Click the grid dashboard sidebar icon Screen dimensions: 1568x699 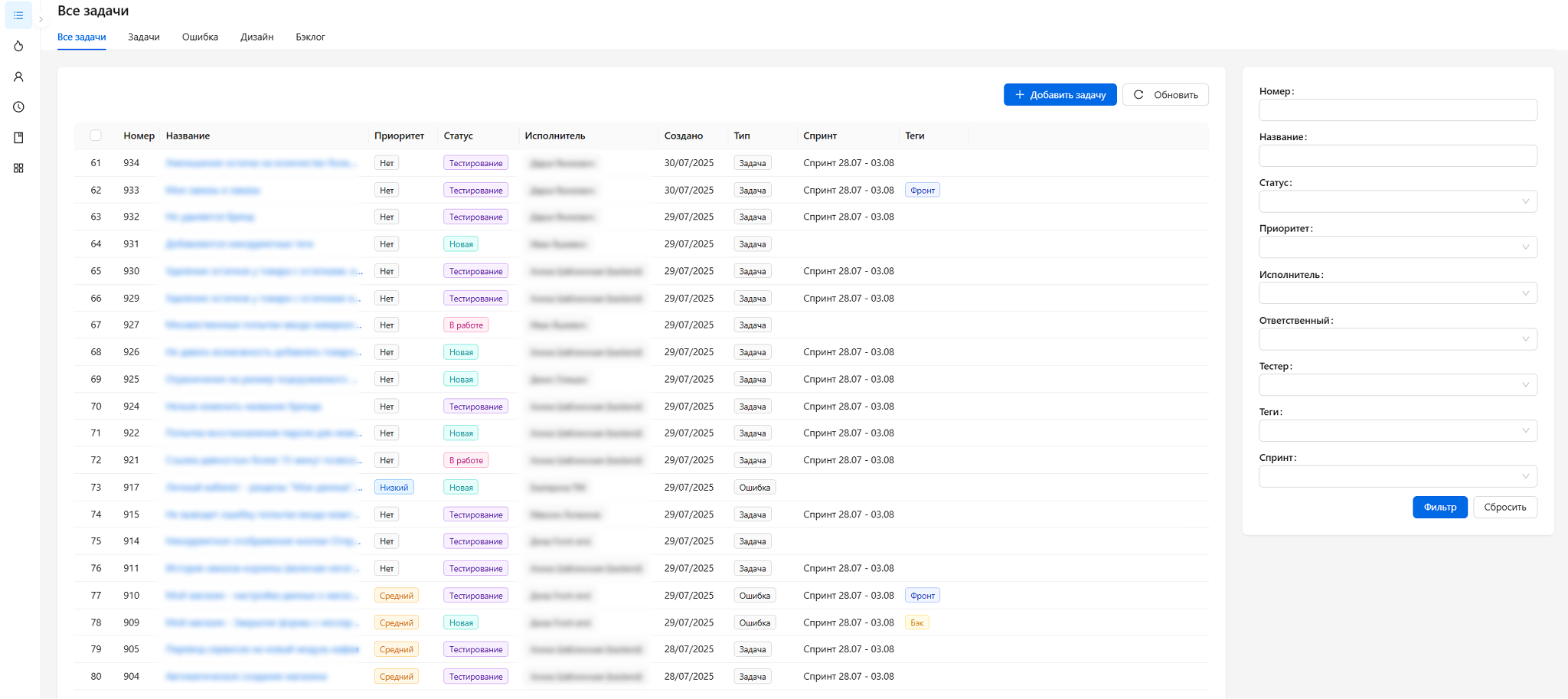18,168
